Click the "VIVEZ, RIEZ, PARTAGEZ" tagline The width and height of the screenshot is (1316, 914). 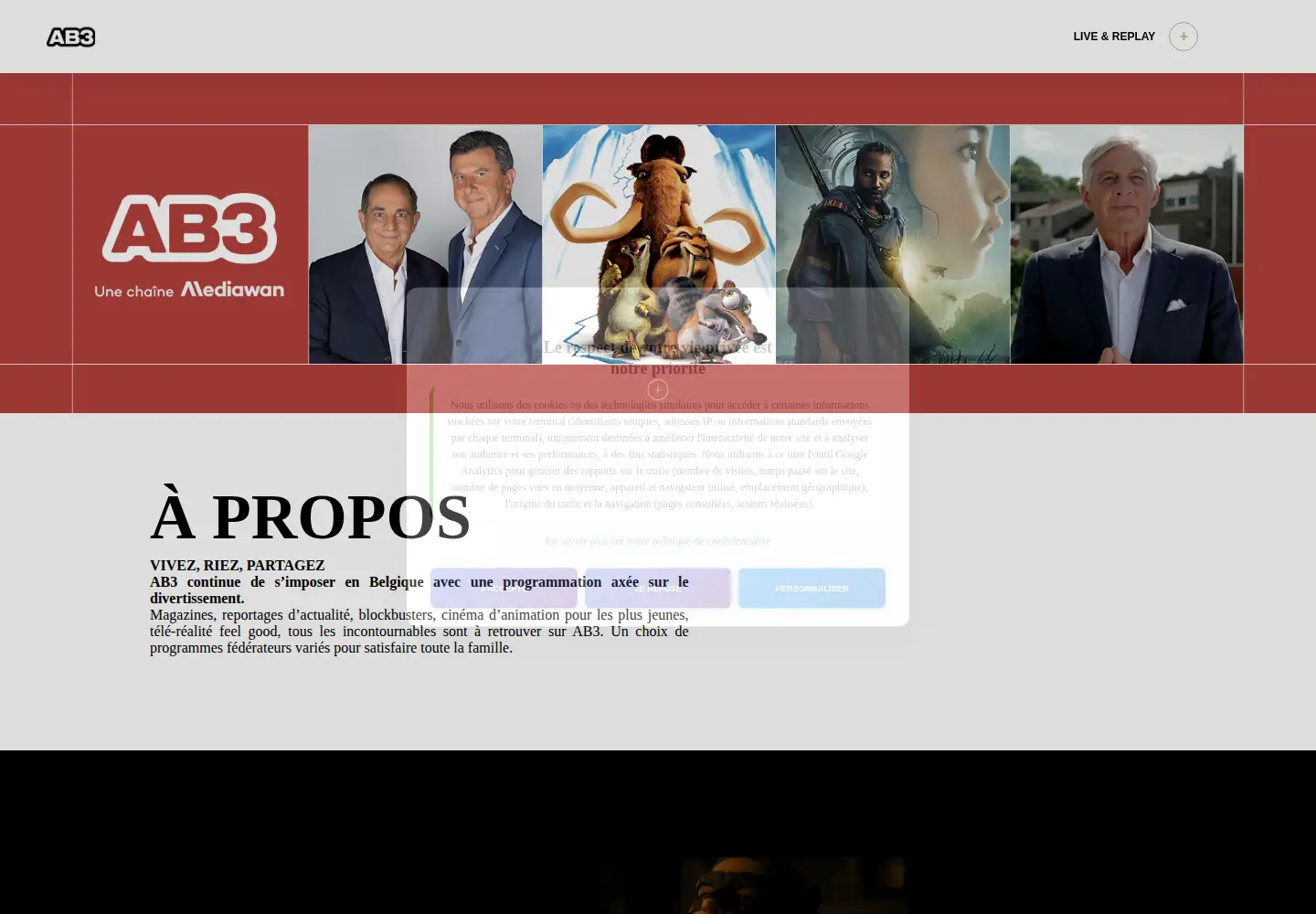click(238, 566)
